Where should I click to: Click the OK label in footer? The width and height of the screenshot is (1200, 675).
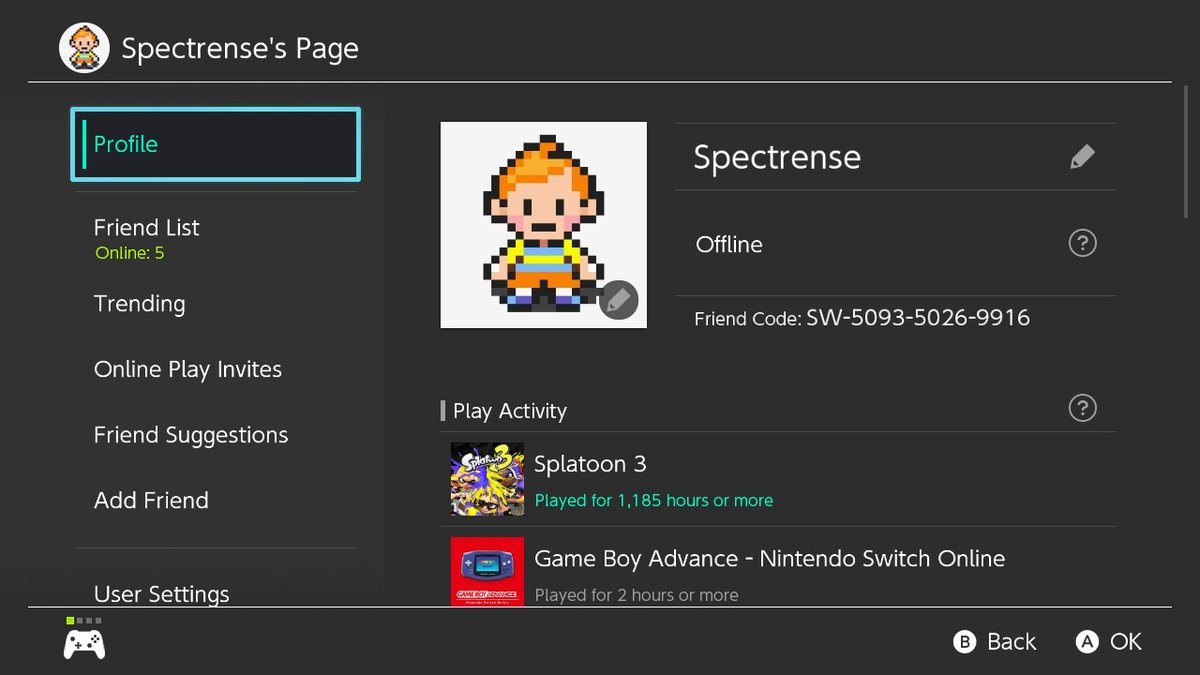pos(1126,642)
